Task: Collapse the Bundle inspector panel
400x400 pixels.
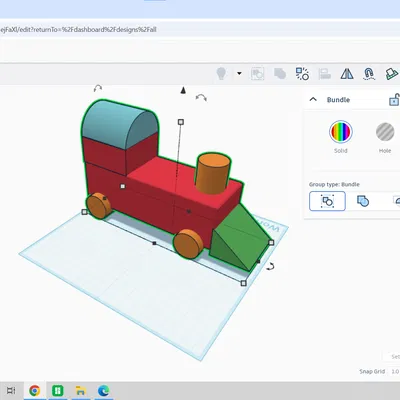Action: click(313, 99)
